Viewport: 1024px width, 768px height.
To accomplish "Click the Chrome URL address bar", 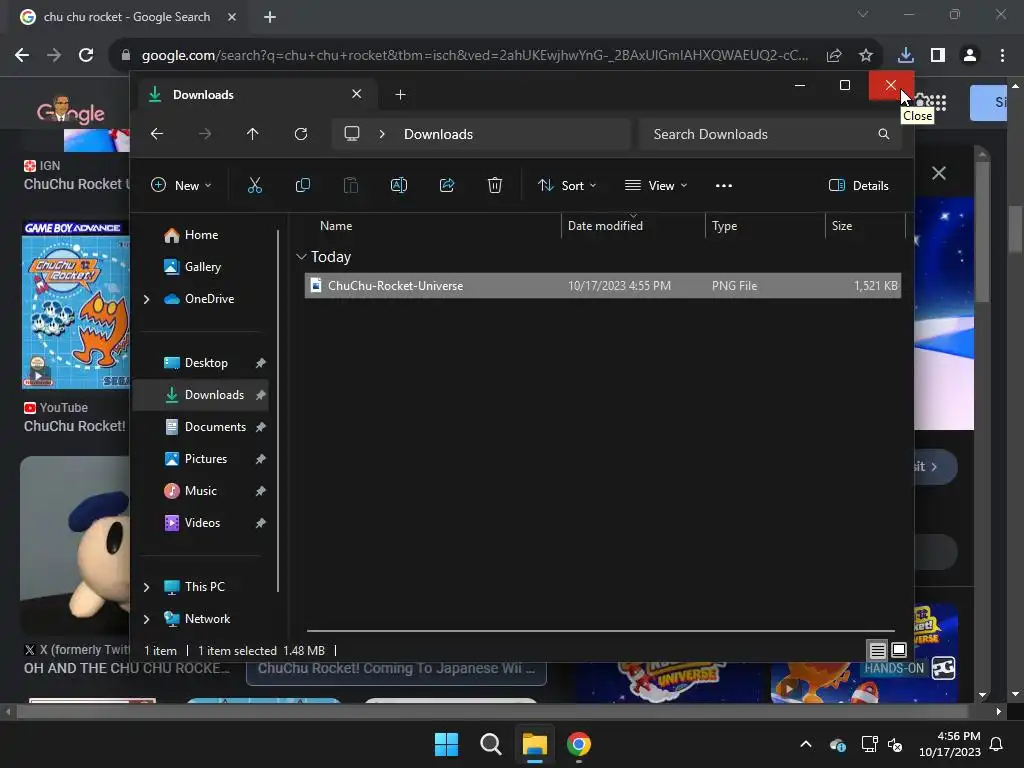I will 475,56.
